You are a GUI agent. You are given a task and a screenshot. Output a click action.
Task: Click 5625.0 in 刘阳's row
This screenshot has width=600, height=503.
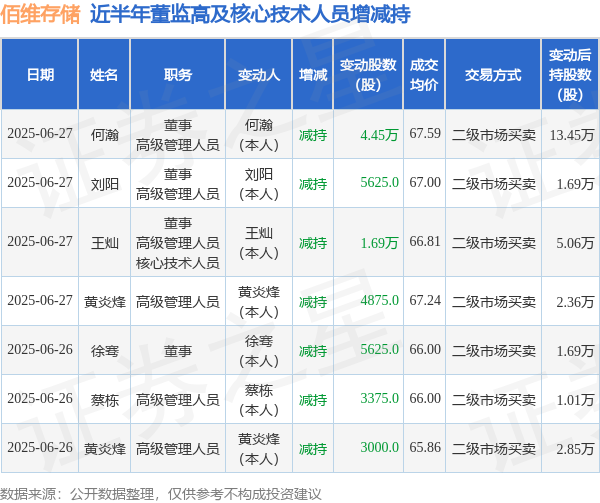point(380,182)
